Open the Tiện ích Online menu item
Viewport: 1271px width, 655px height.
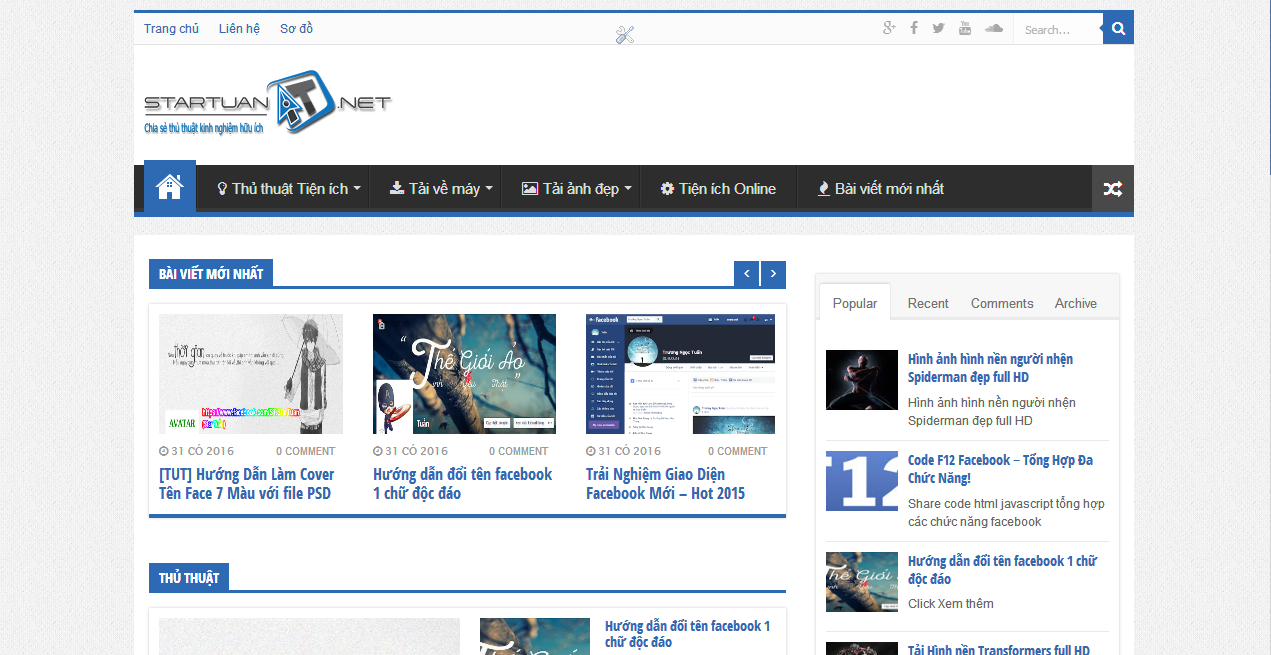718,188
